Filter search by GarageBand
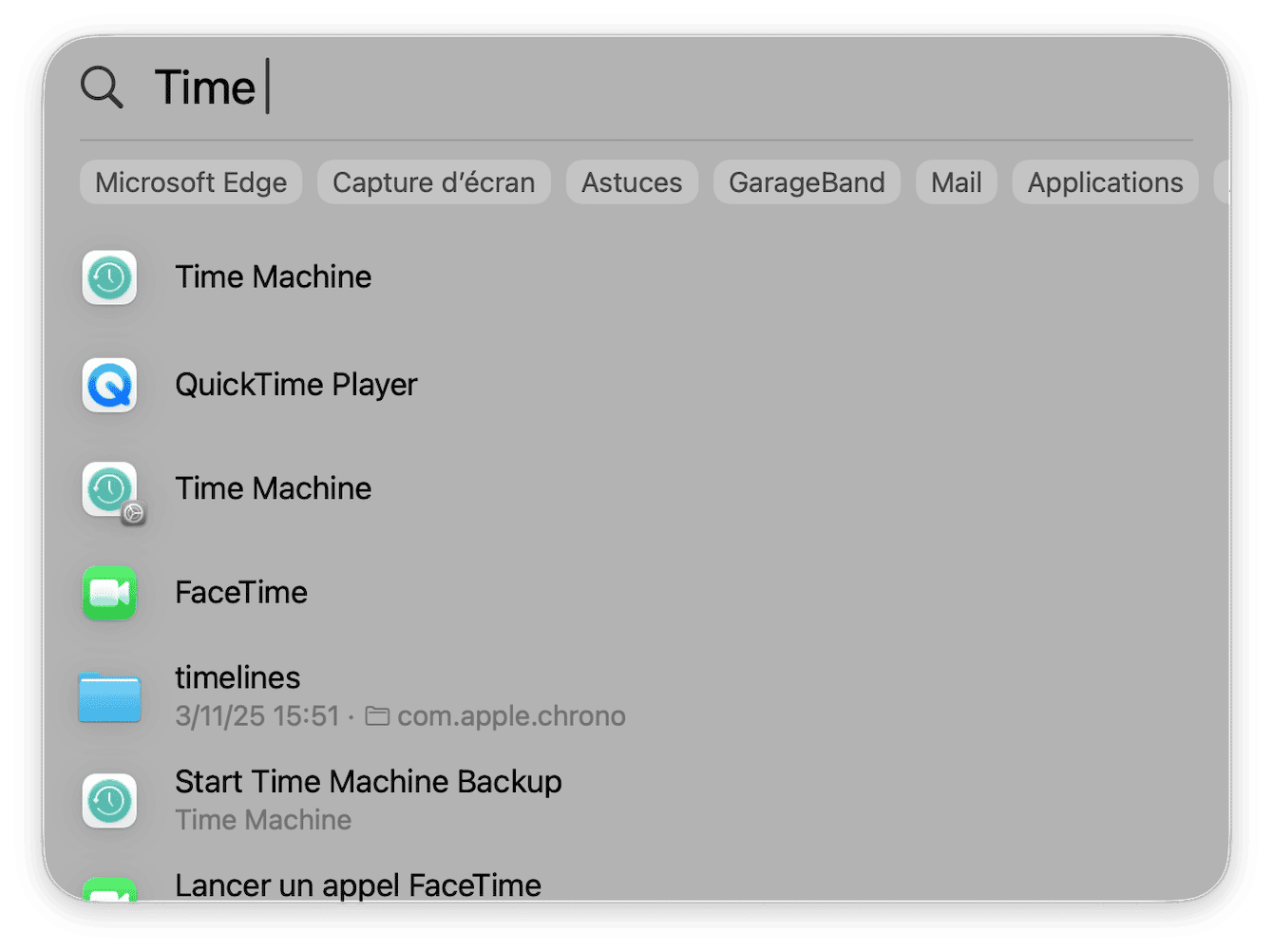The height and width of the screenshot is (952, 1273). point(806,181)
